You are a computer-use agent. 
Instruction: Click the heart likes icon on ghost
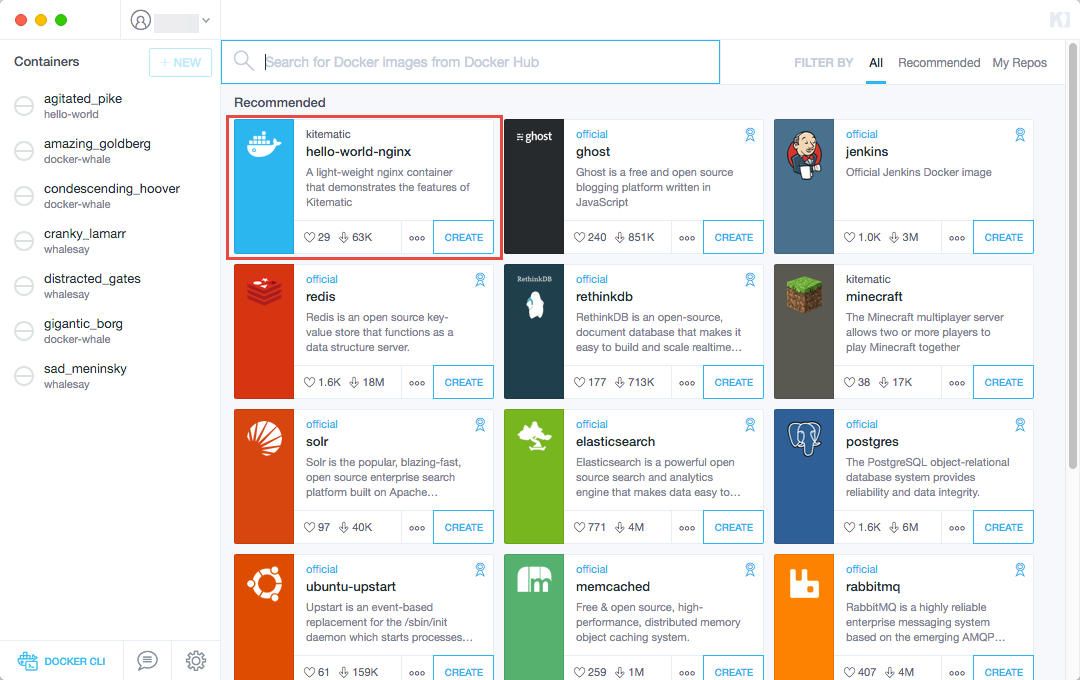point(579,237)
